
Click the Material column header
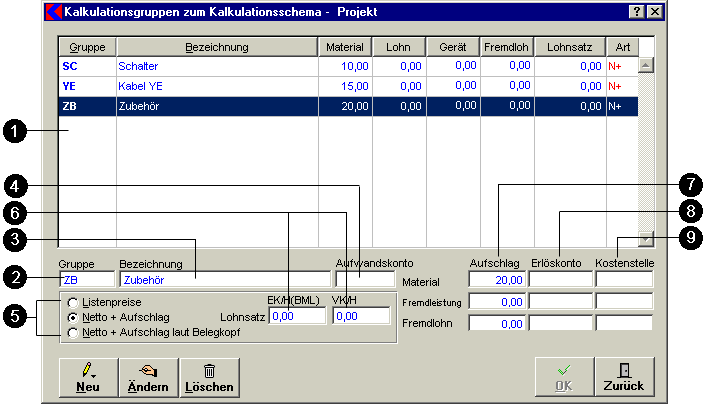coord(344,47)
